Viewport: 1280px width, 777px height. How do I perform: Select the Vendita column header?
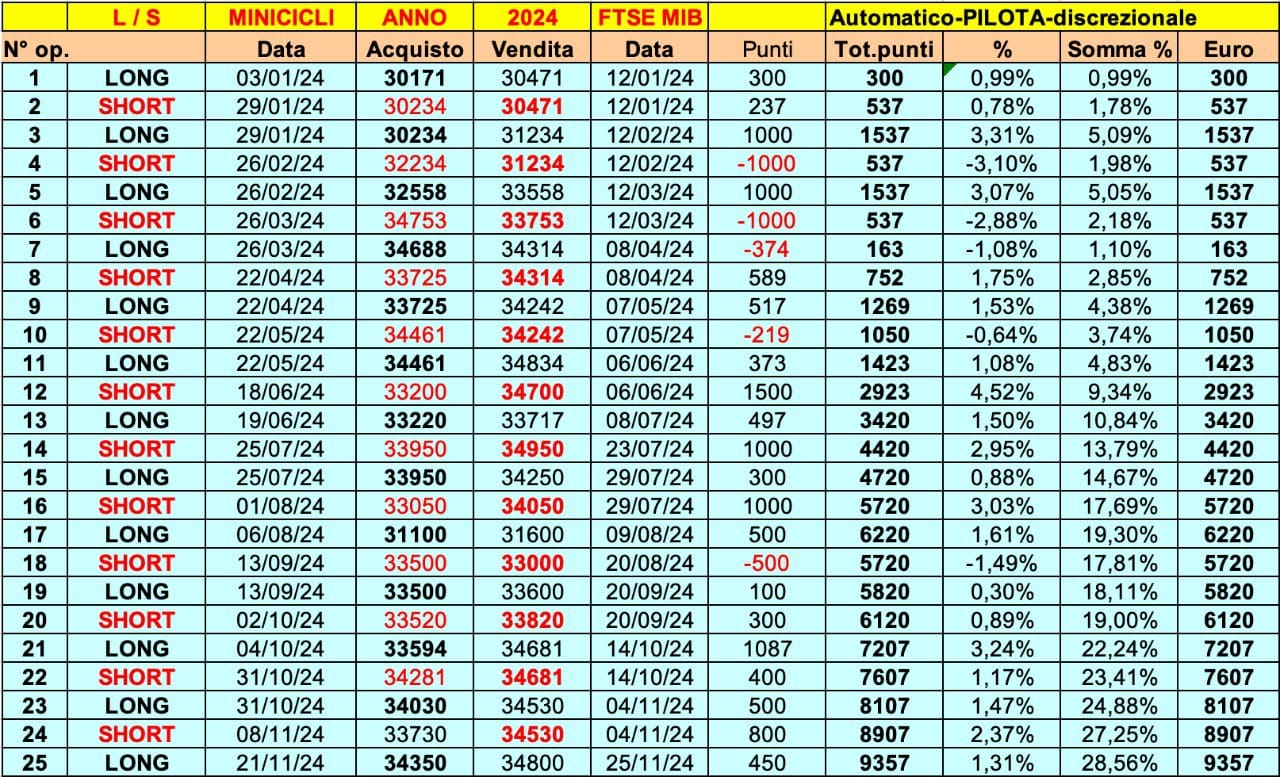point(533,49)
